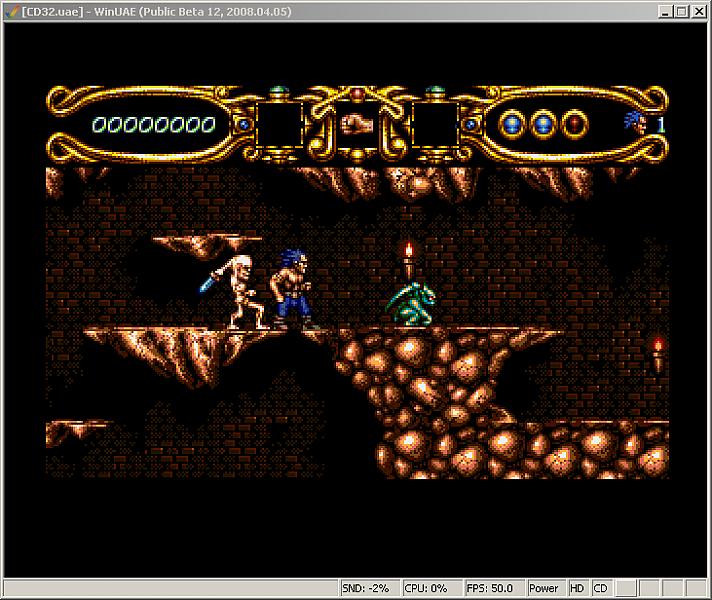Click the FPS 50.0 status field
Screen dimensions: 712x600
click(492, 589)
